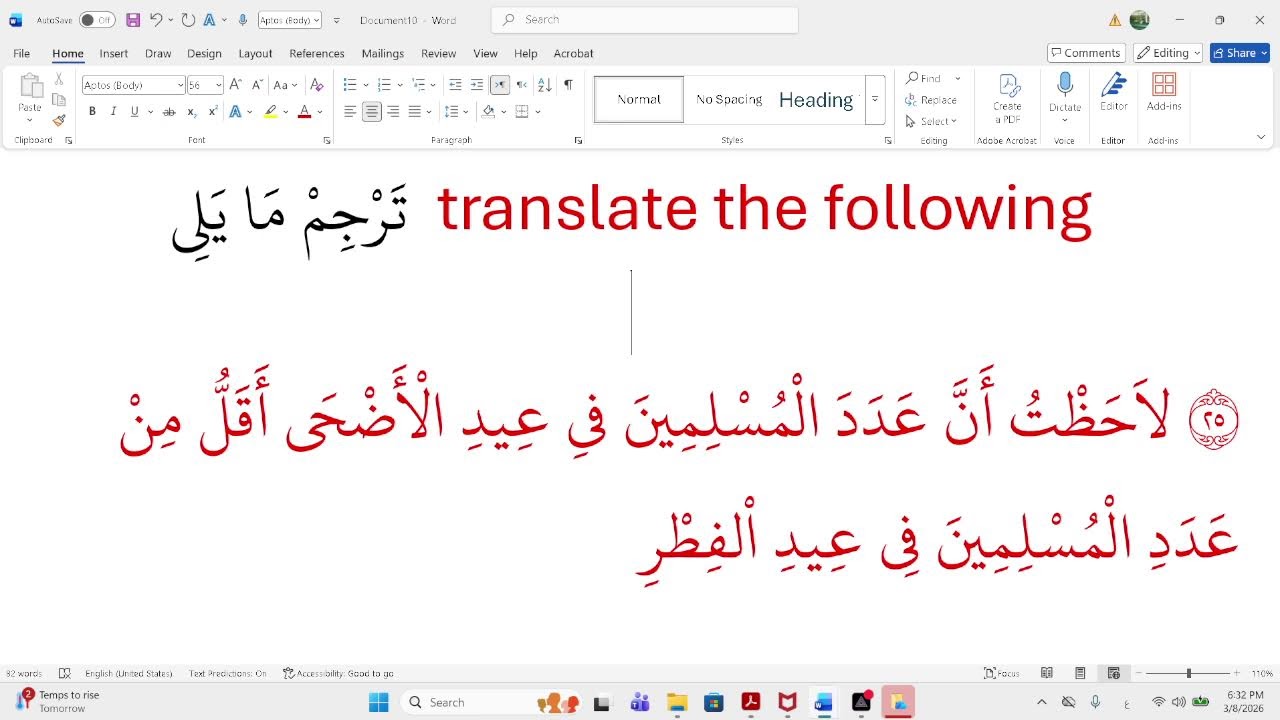Toggle right-to-left text direction
1280x720 pixels.
(x=521, y=85)
